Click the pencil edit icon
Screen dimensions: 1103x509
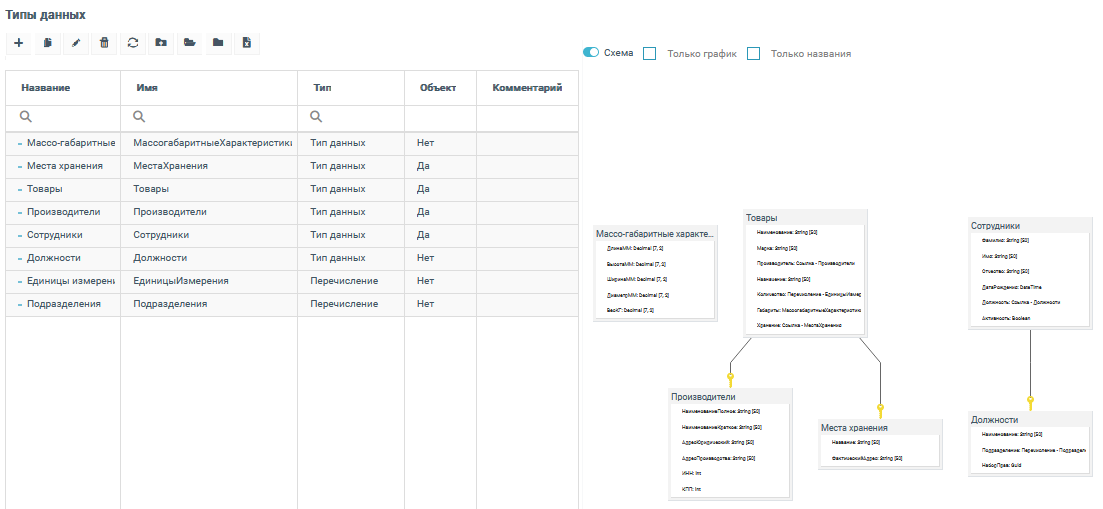(x=75, y=43)
